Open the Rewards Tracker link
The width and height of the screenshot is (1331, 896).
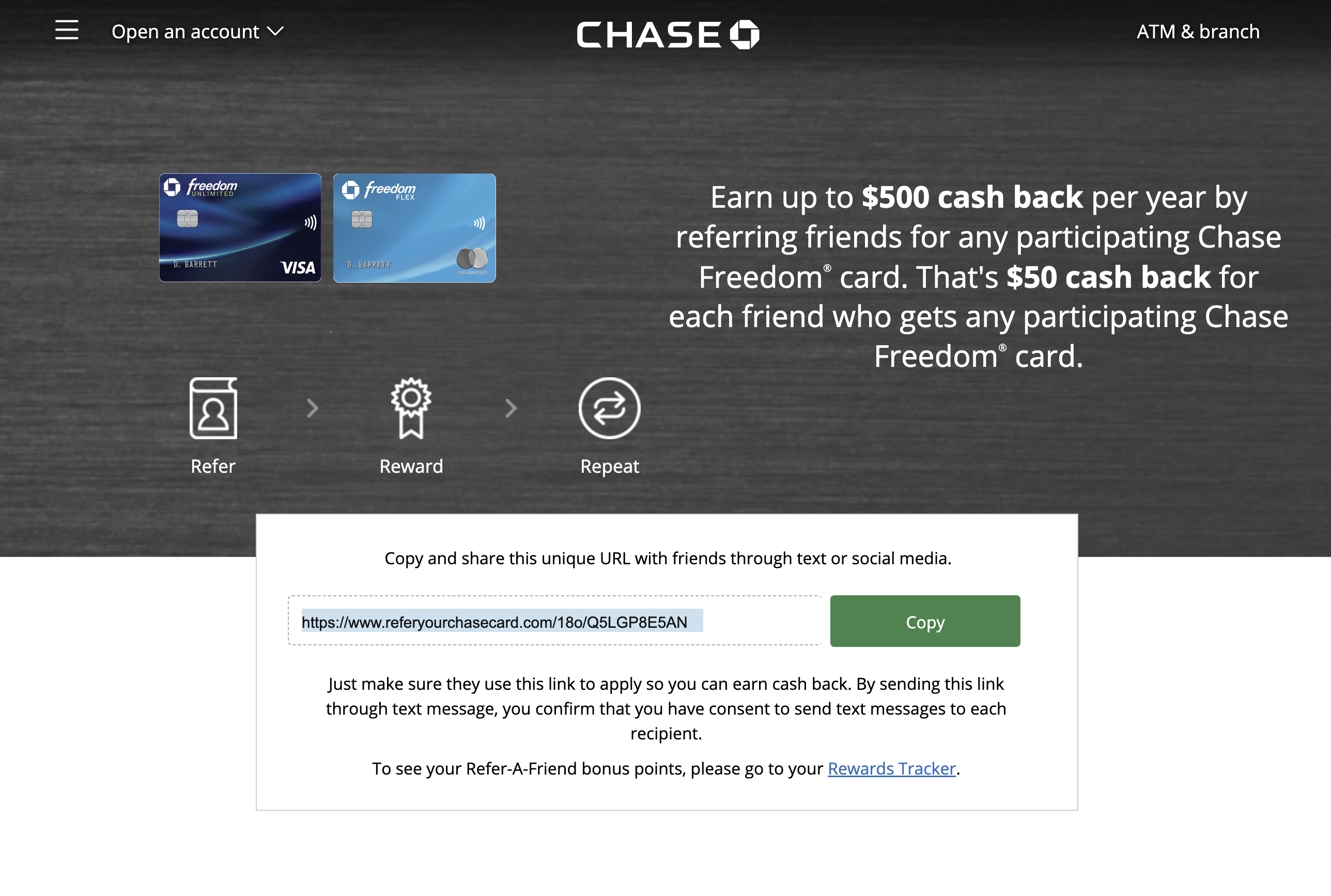coord(891,768)
